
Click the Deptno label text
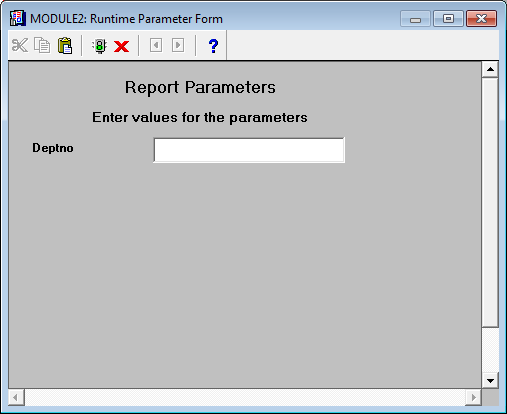click(53, 148)
